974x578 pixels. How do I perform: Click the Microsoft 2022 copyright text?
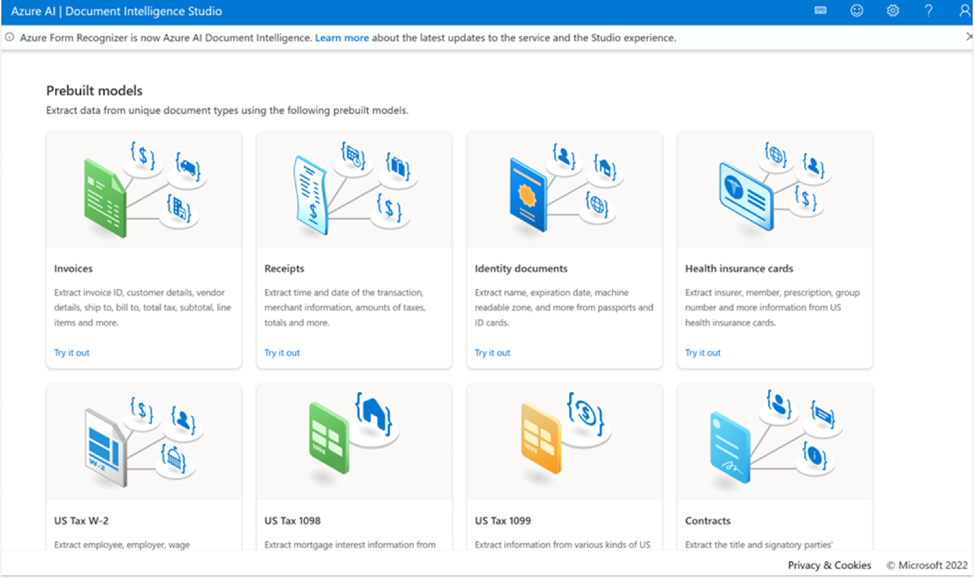tap(927, 565)
